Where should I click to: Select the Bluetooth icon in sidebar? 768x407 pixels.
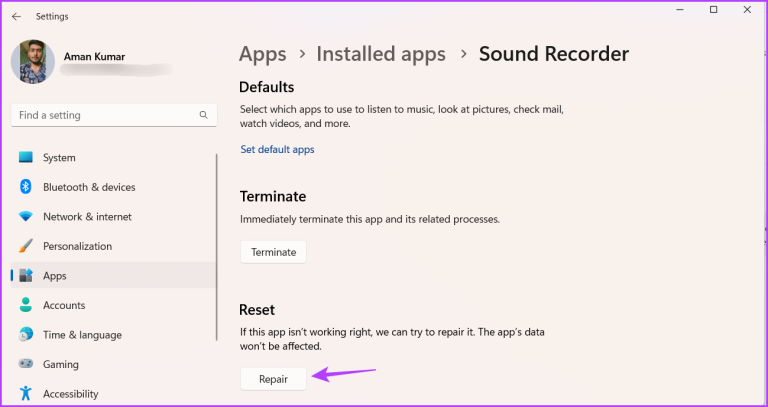(25, 187)
